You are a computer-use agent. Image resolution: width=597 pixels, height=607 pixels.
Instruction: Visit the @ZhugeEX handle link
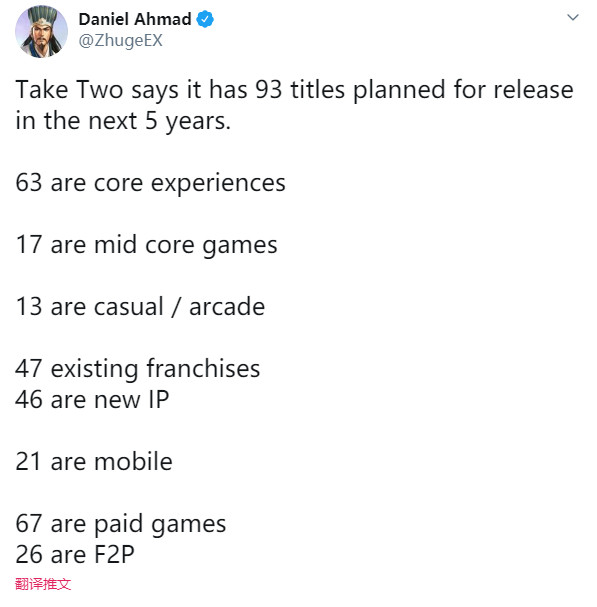tap(120, 41)
